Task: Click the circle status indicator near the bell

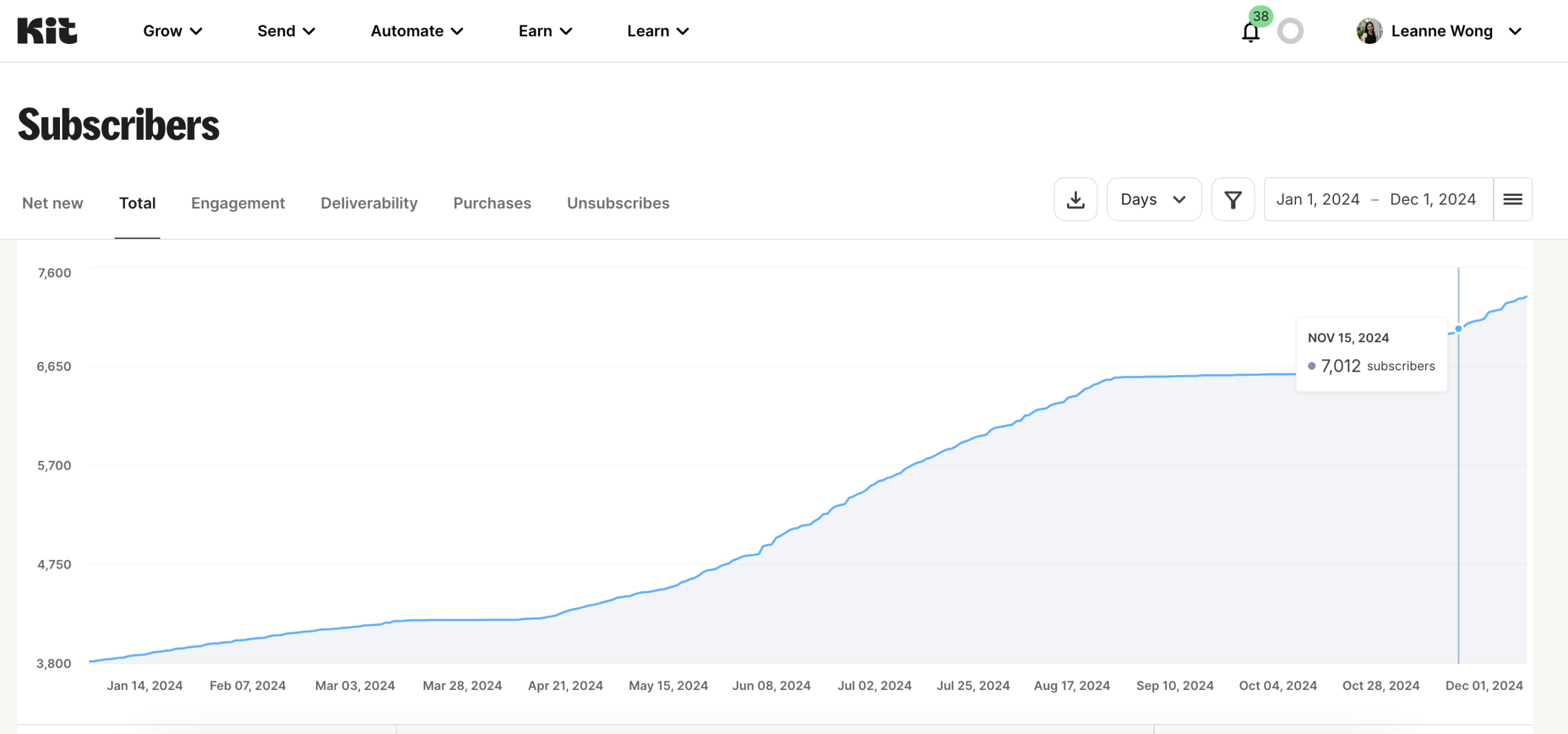Action: pos(1291,31)
